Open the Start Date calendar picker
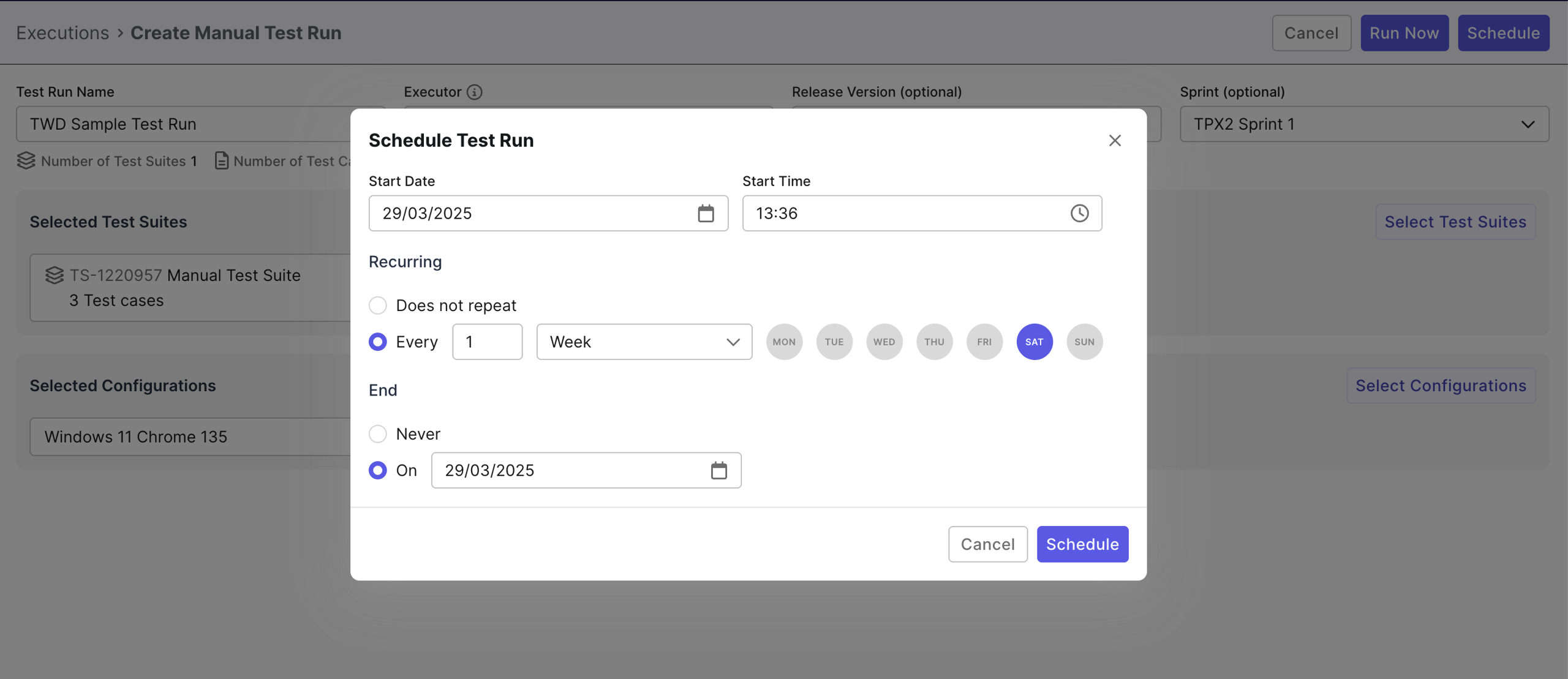Image resolution: width=1568 pixels, height=679 pixels. tap(707, 213)
